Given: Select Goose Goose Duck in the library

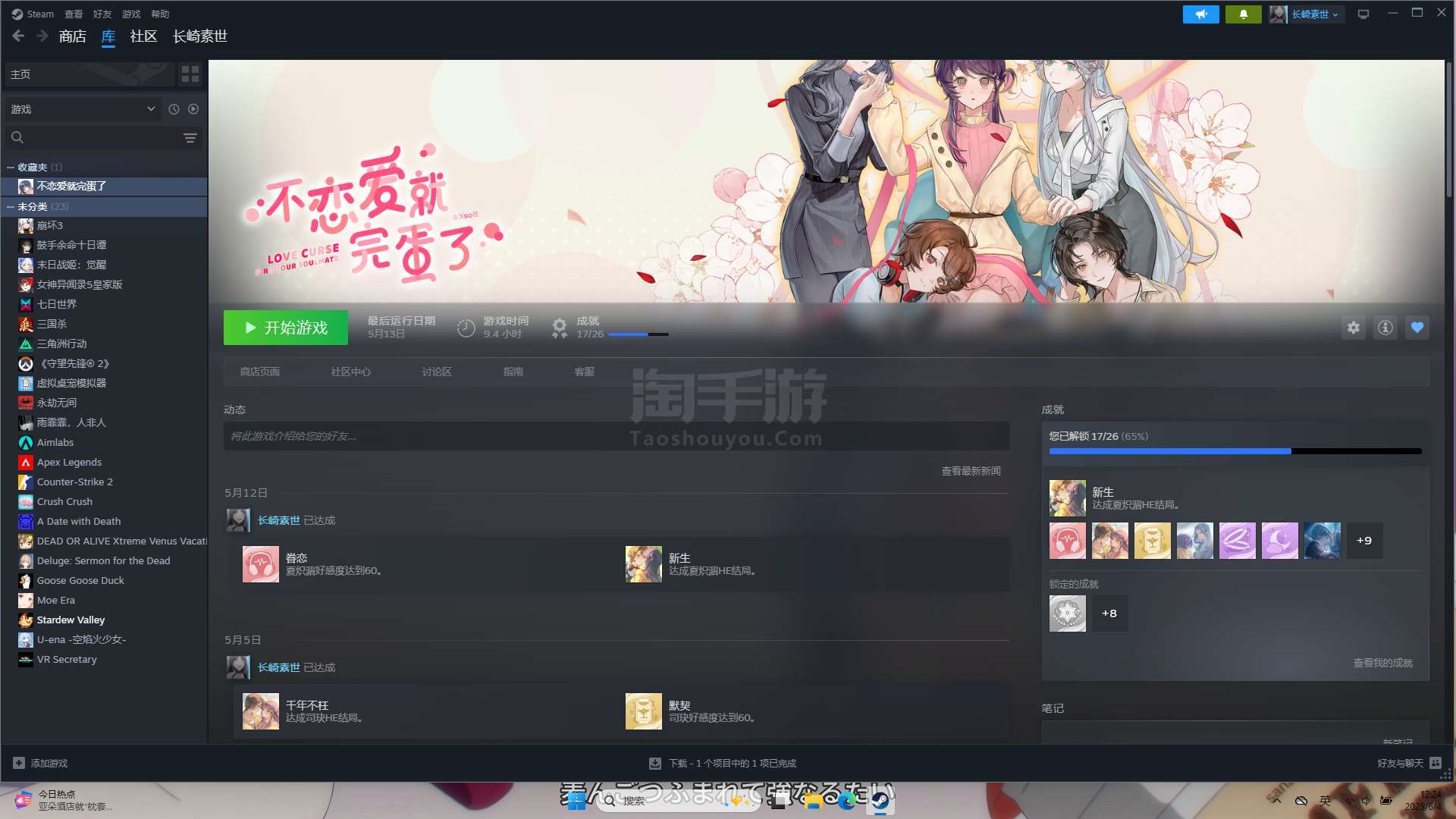Looking at the screenshot, I should 104,581.
